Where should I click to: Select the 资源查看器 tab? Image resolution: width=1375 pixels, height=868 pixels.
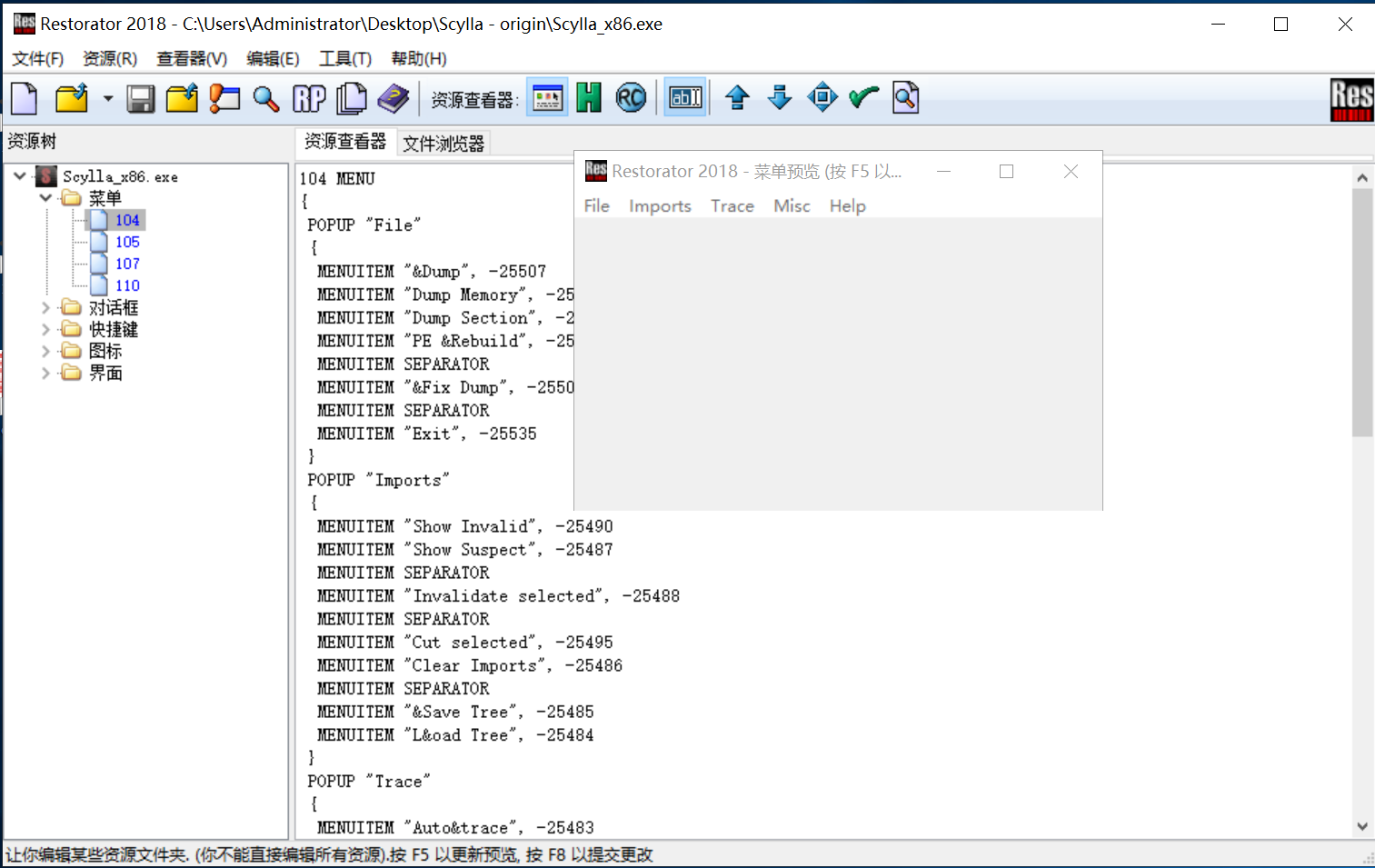(x=345, y=142)
